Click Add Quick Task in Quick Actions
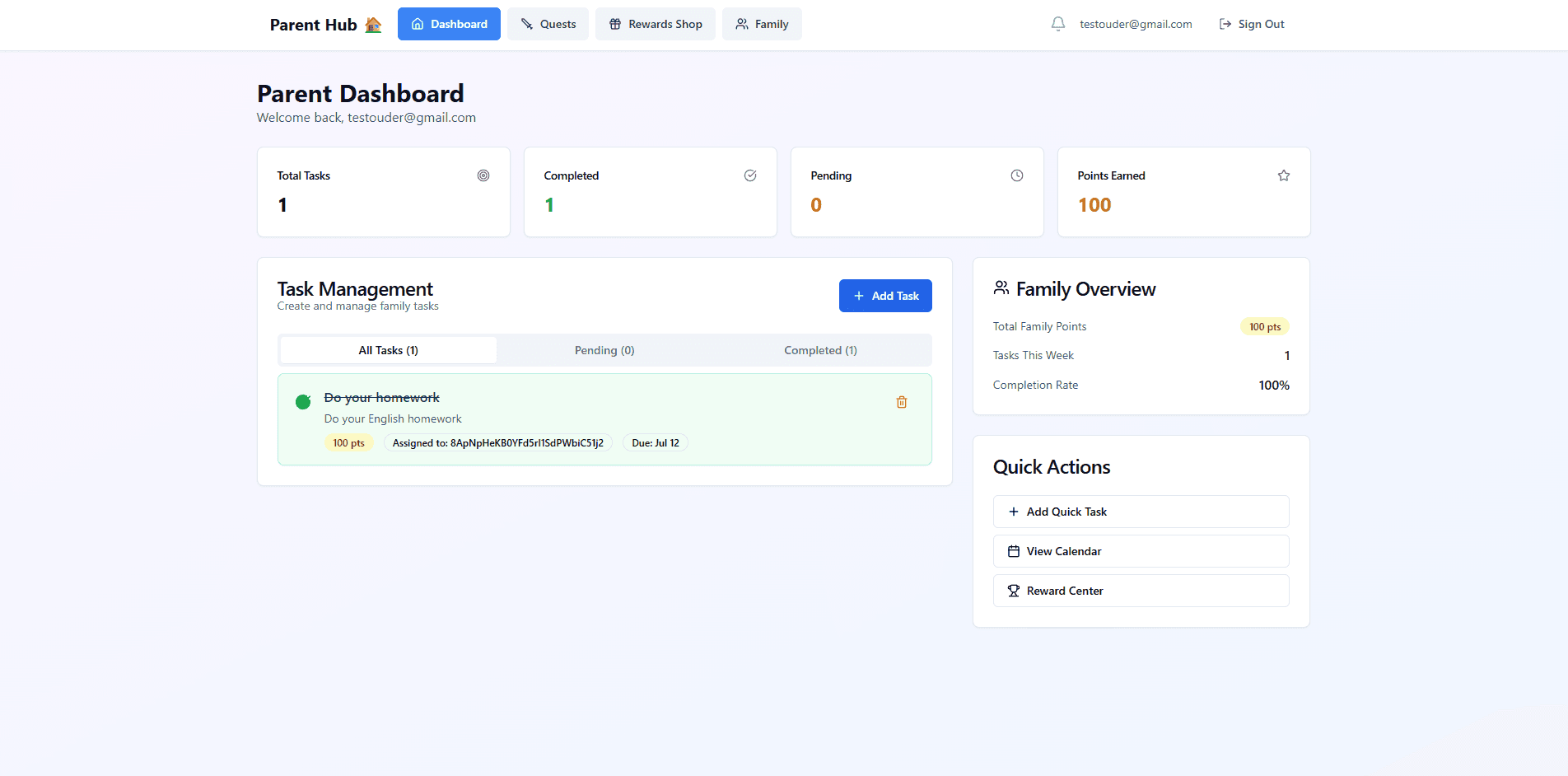Image resolution: width=1568 pixels, height=776 pixels. tap(1141, 512)
